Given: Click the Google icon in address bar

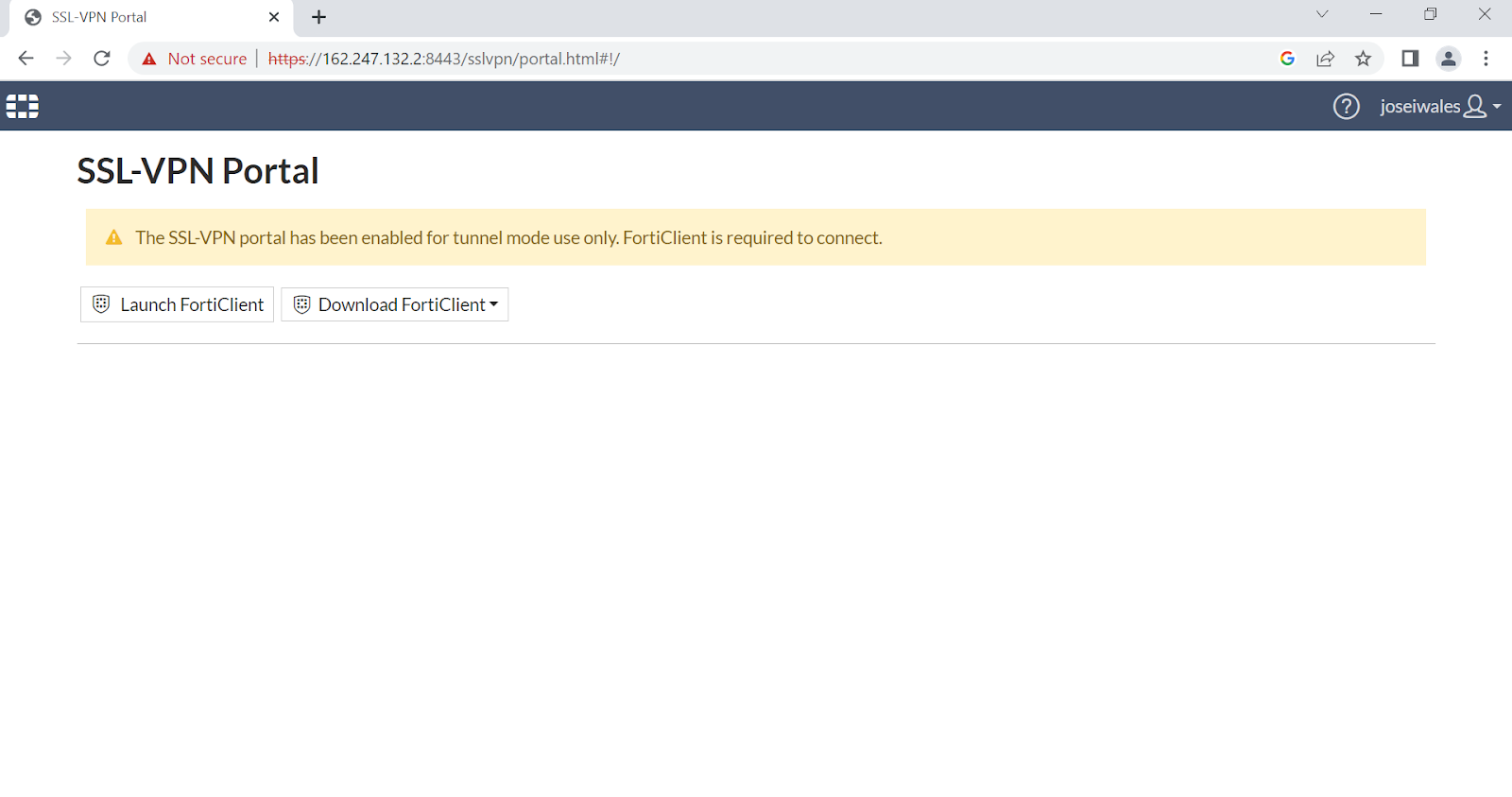Looking at the screenshot, I should 1287,59.
